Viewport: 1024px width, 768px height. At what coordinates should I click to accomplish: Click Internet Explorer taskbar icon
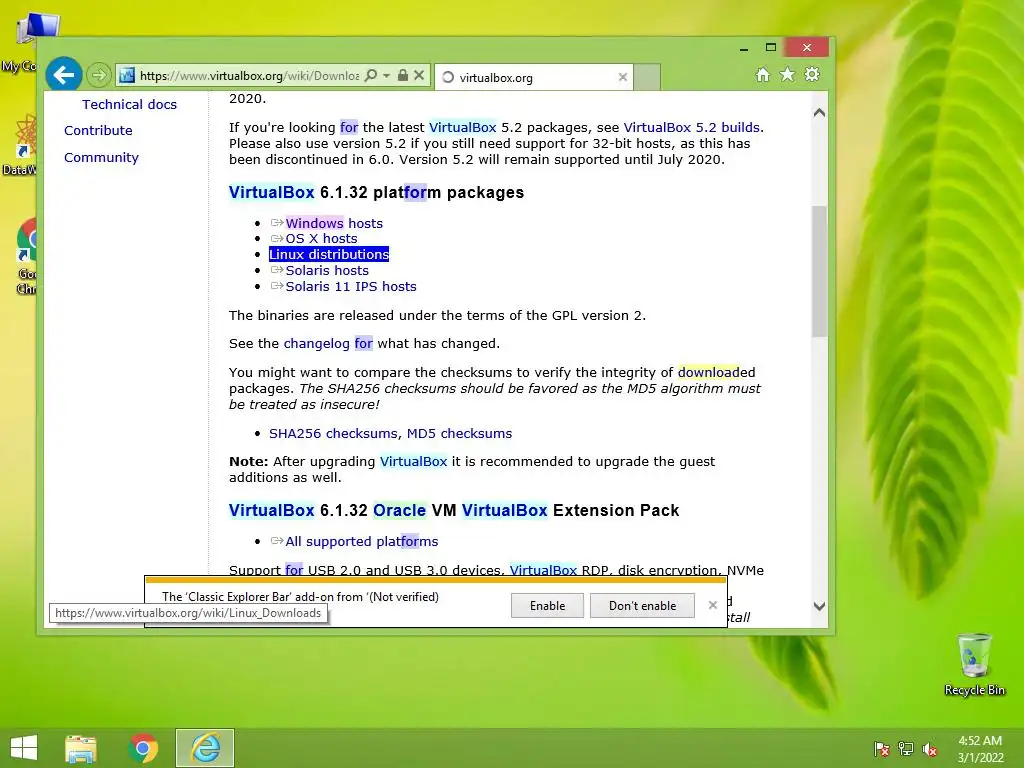pyautogui.click(x=205, y=748)
